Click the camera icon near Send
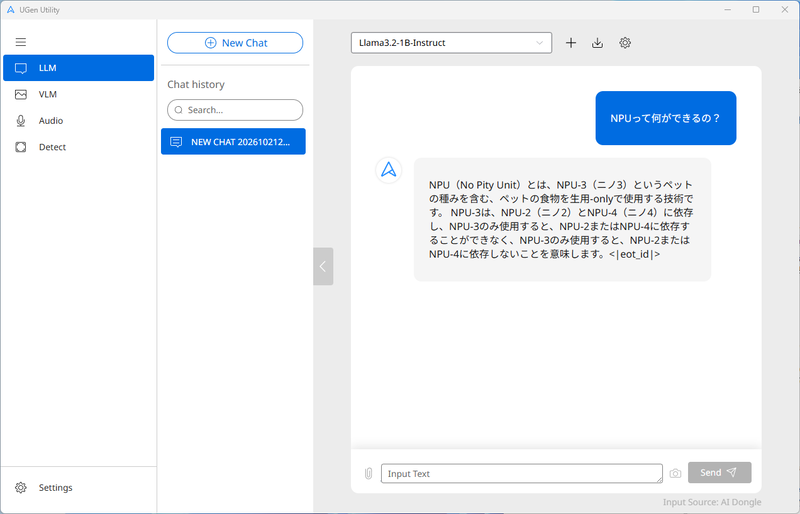The image size is (800, 514). [x=675, y=474]
